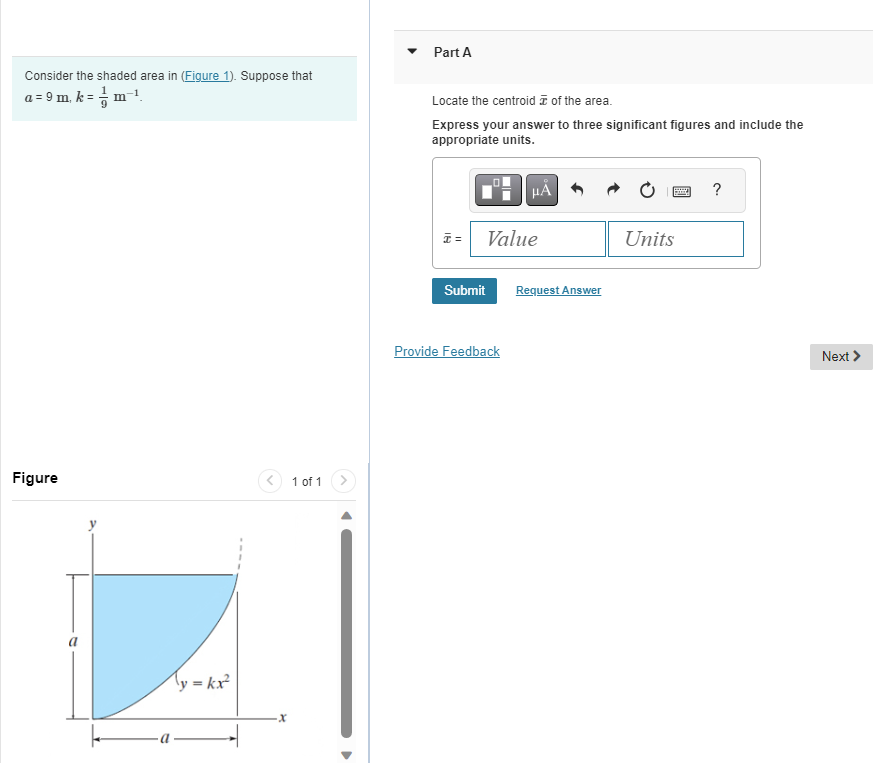Open the Figure 1 link in problem statement
876x763 pixels.
click(206, 75)
